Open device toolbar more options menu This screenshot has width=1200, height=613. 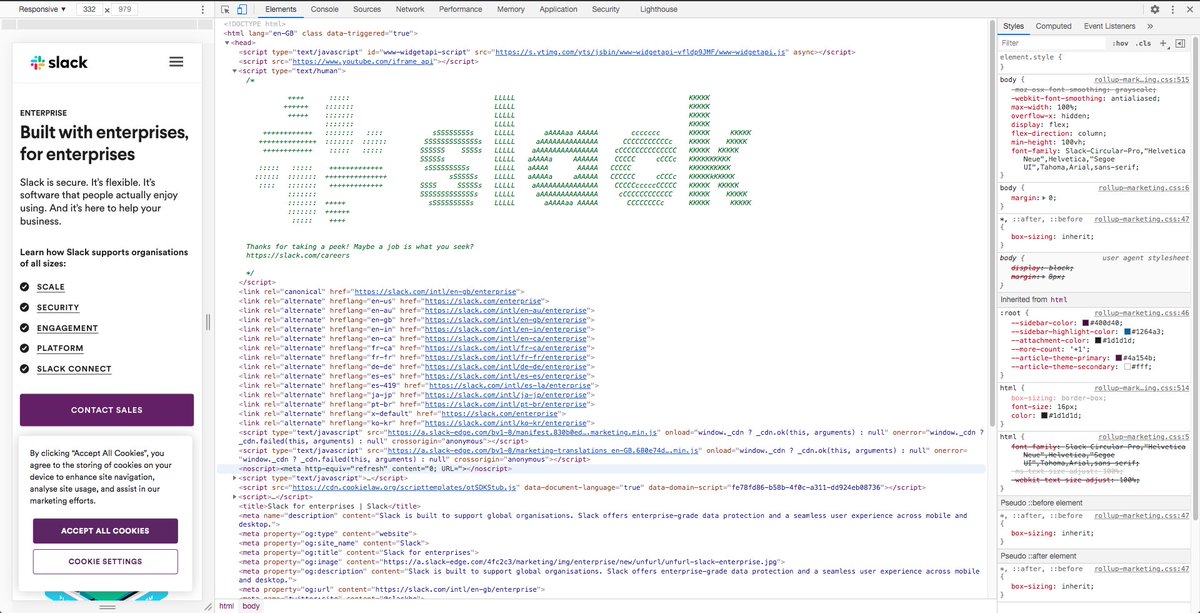(203, 9)
